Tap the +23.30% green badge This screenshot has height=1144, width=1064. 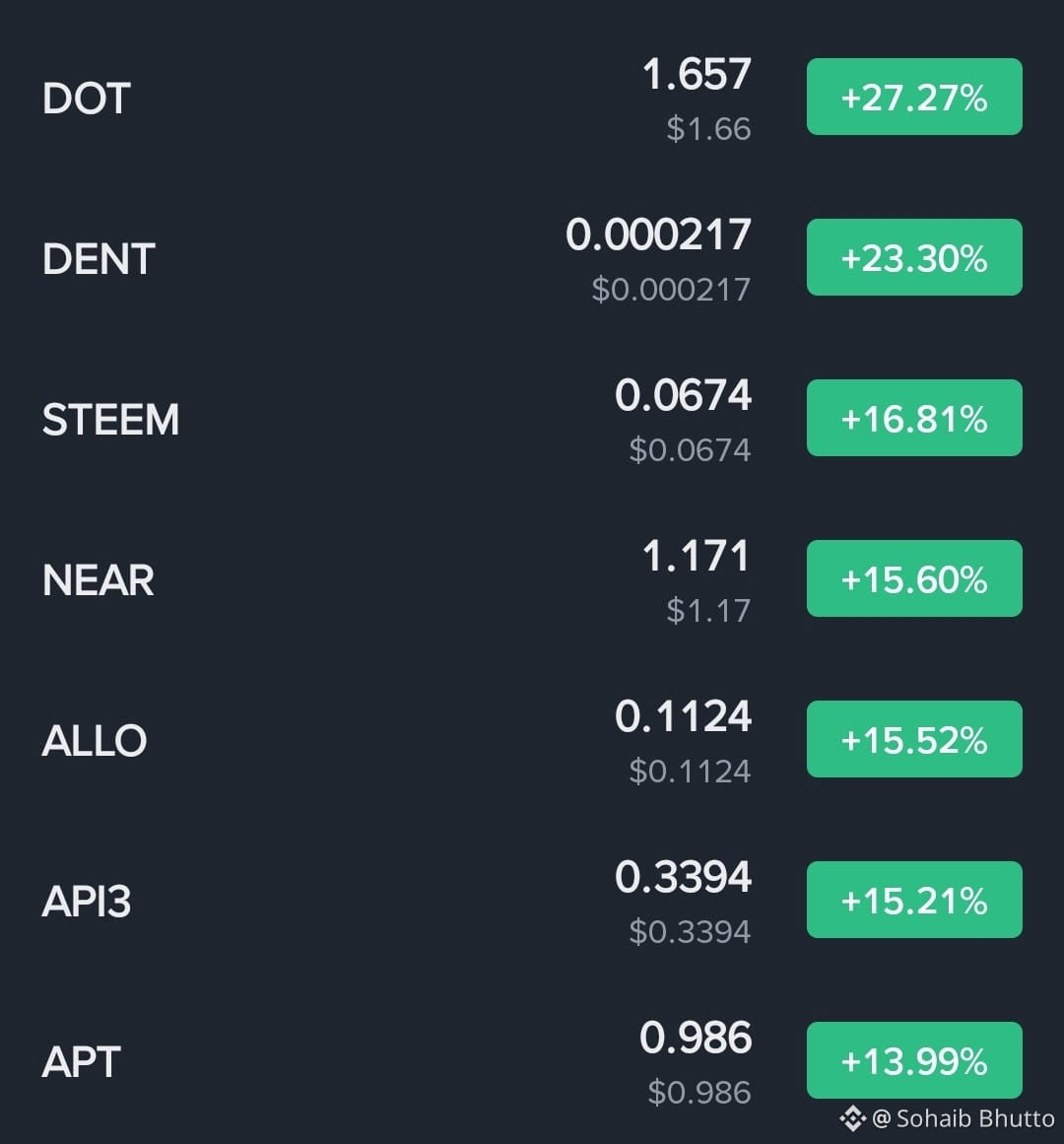(x=914, y=257)
